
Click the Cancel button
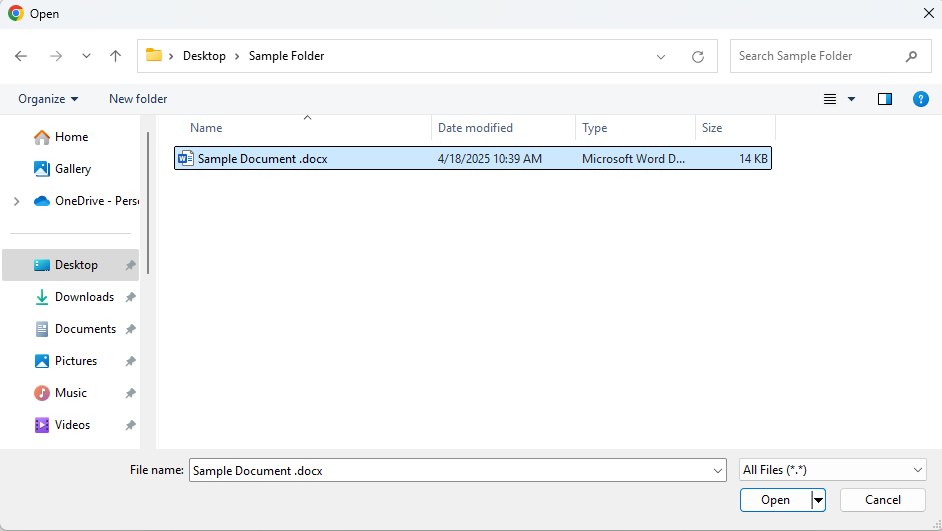(x=882, y=500)
